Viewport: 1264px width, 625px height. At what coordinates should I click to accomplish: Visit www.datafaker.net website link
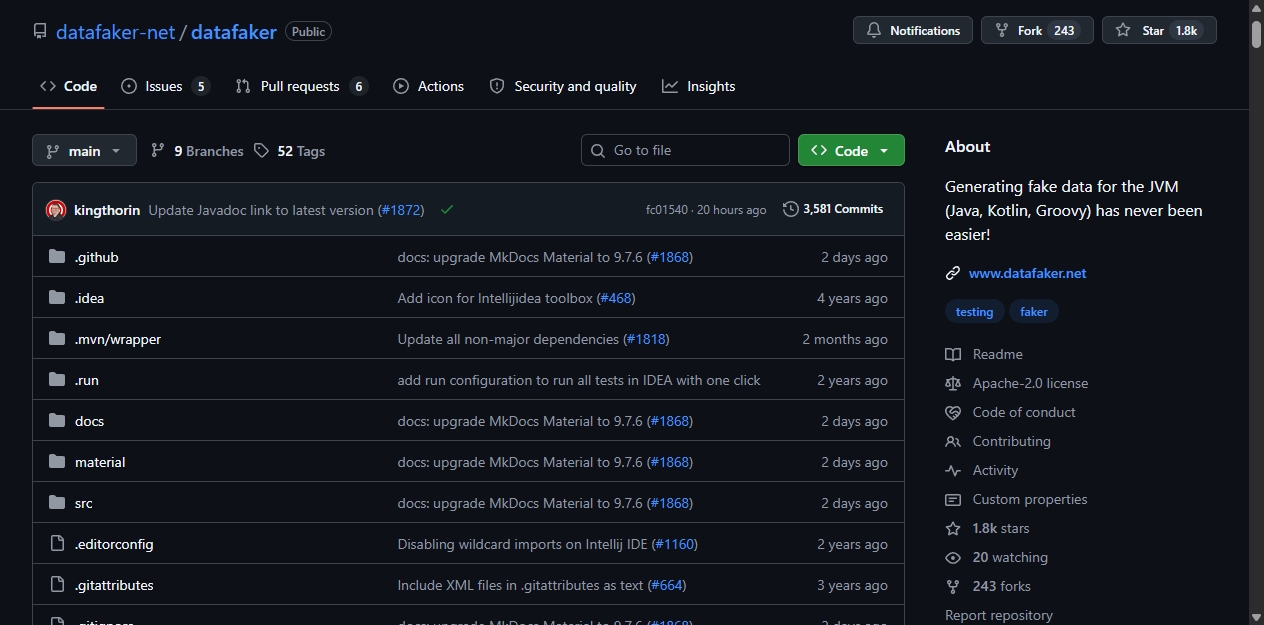click(x=1027, y=273)
